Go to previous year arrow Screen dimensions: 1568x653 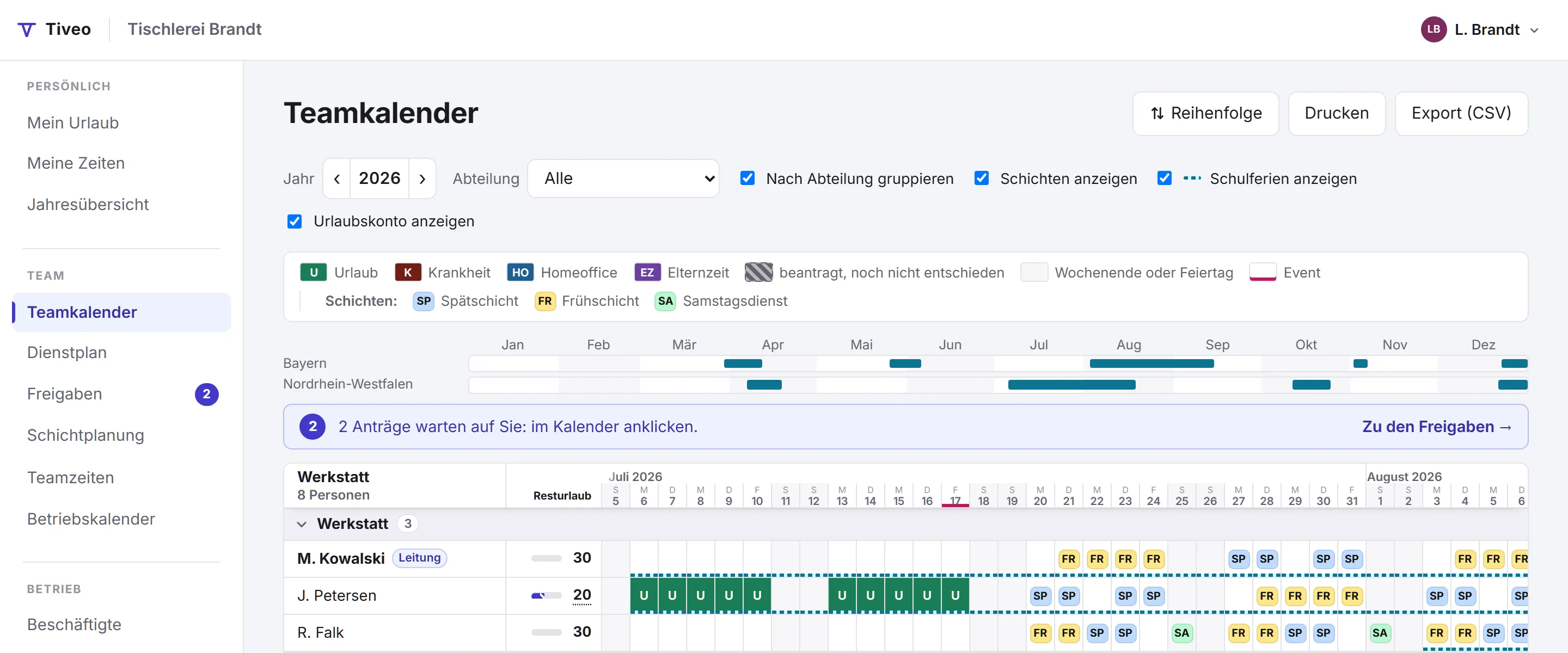(336, 179)
